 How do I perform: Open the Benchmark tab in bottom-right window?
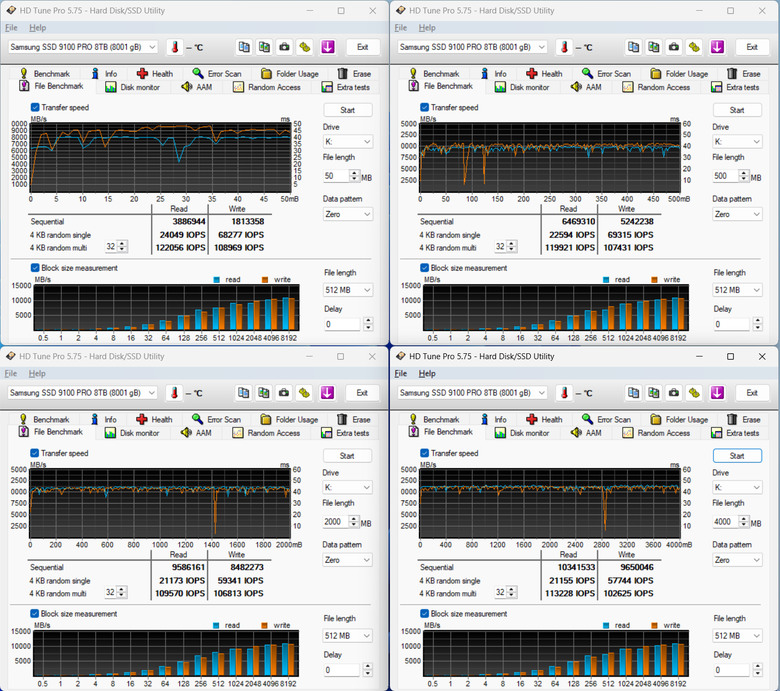(x=434, y=419)
